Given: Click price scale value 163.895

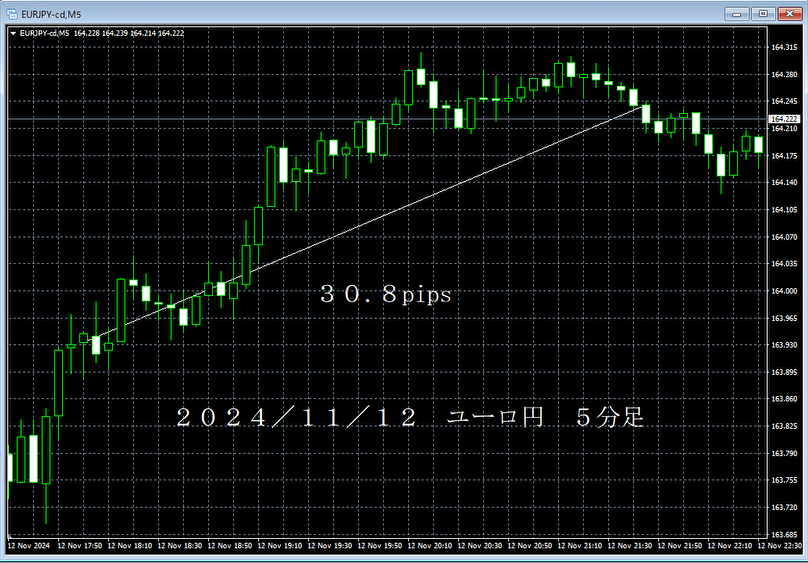Looking at the screenshot, I should pos(784,372).
